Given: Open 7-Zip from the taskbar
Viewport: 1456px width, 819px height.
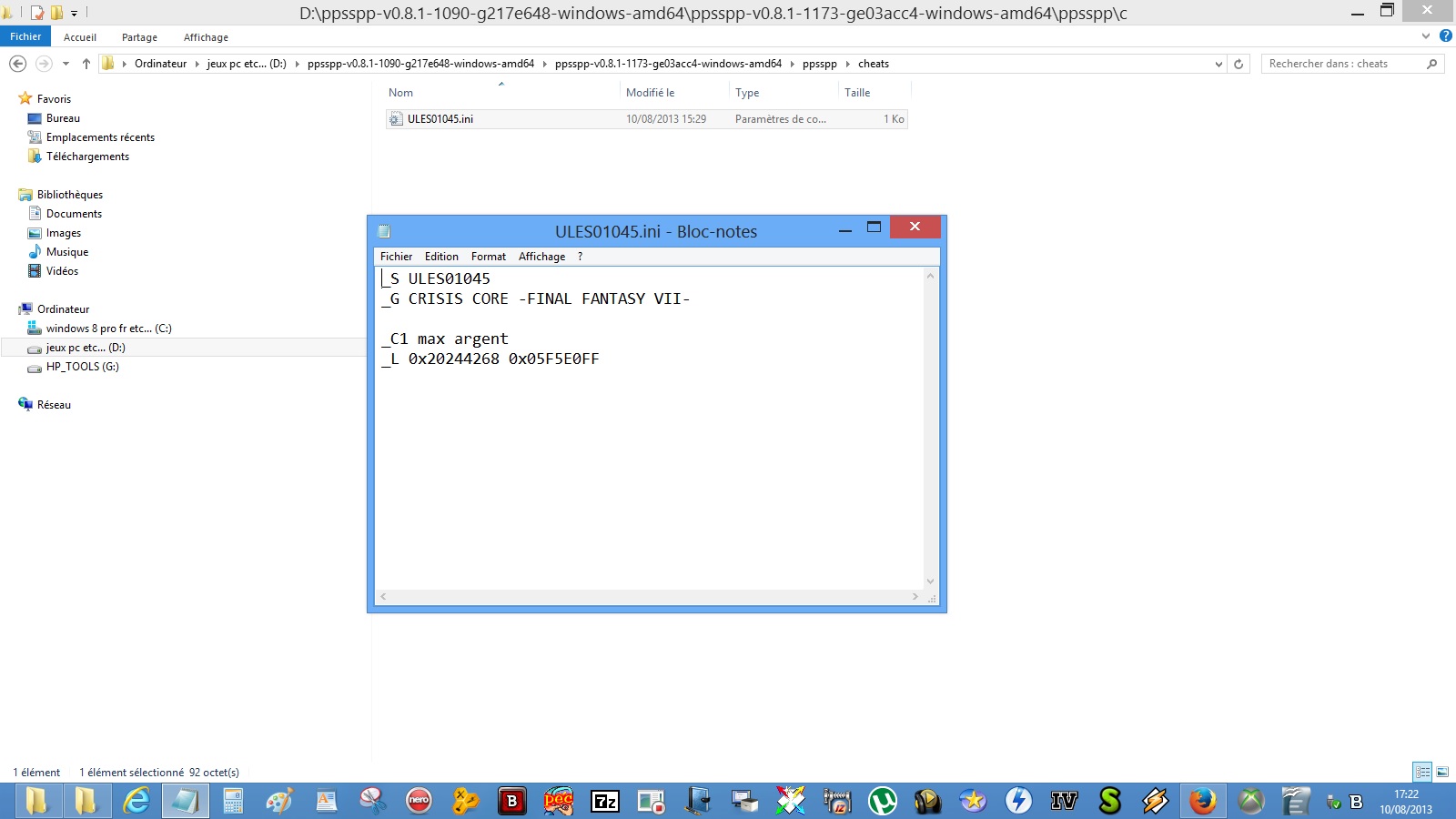Looking at the screenshot, I should pyautogui.click(x=605, y=801).
